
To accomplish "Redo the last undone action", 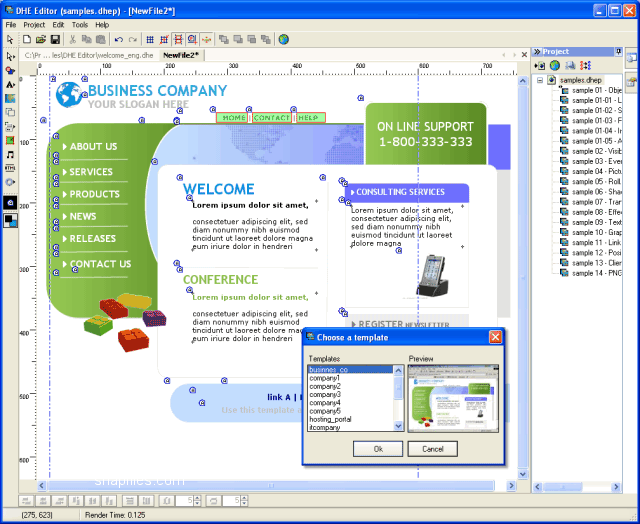I will point(132,39).
